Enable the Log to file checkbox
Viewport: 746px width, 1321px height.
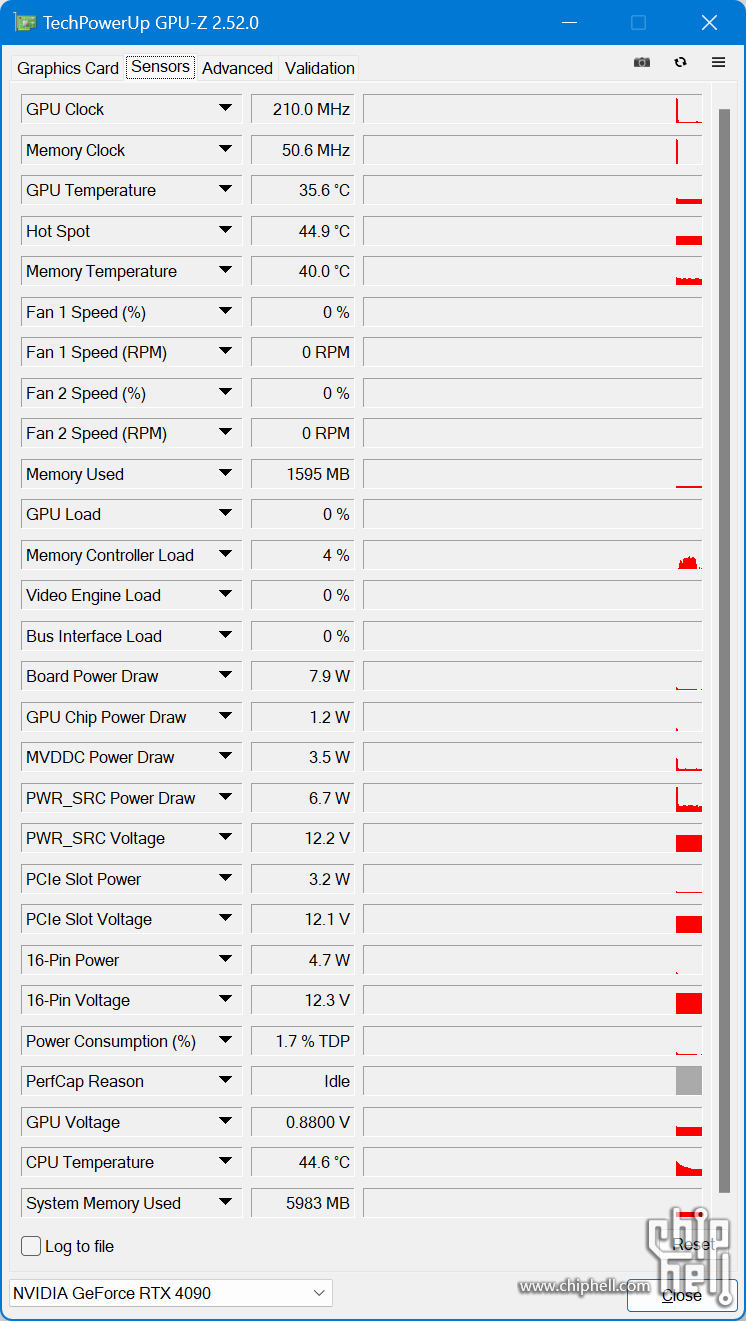[x=31, y=1246]
